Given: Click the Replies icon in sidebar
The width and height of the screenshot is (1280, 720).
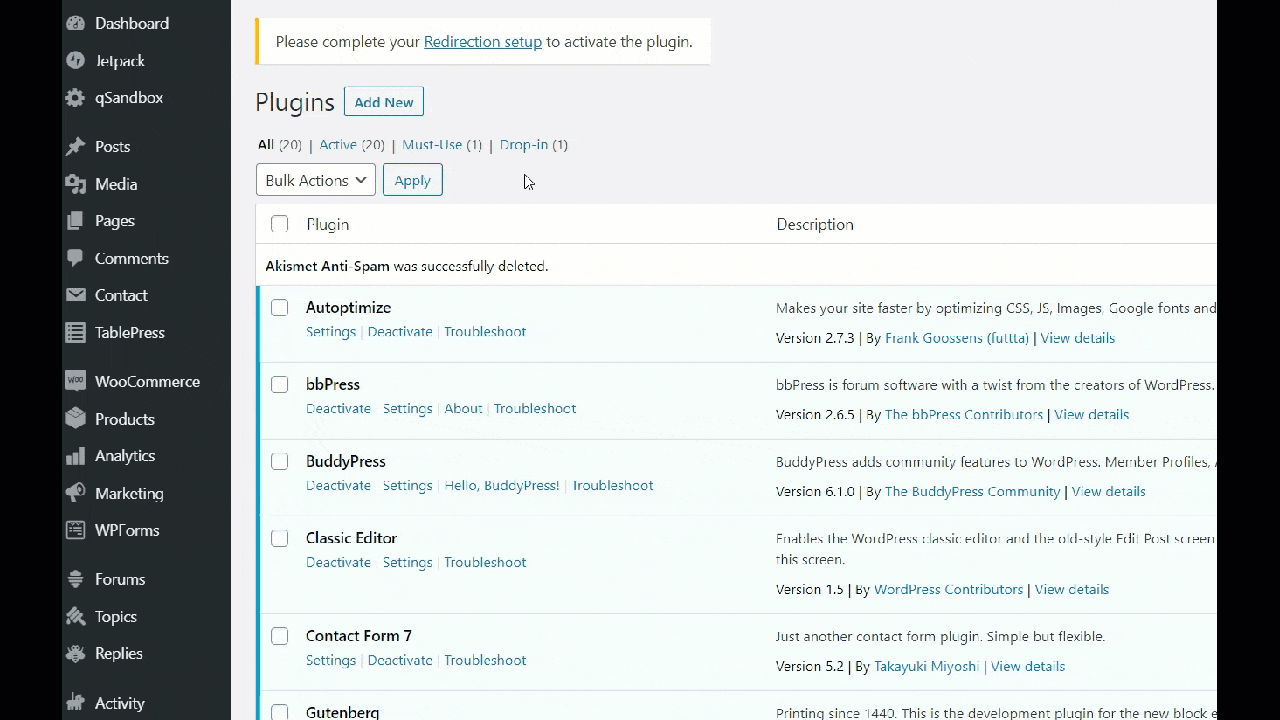Looking at the screenshot, I should click(75, 654).
